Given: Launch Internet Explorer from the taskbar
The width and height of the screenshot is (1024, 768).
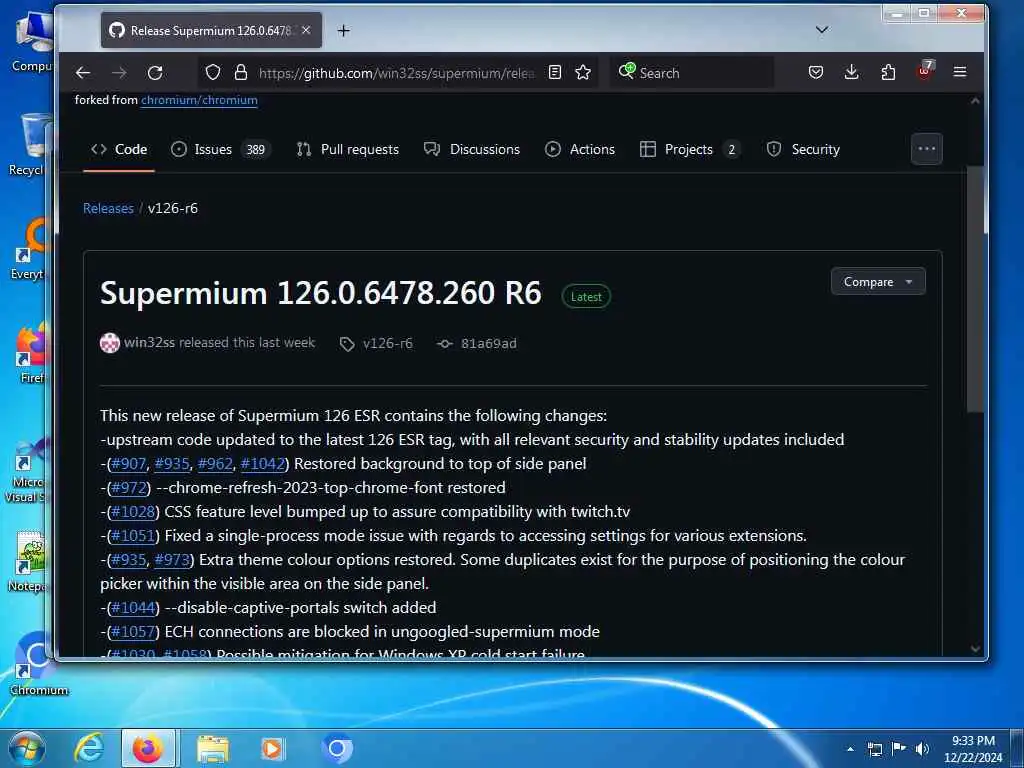Looking at the screenshot, I should coord(89,749).
